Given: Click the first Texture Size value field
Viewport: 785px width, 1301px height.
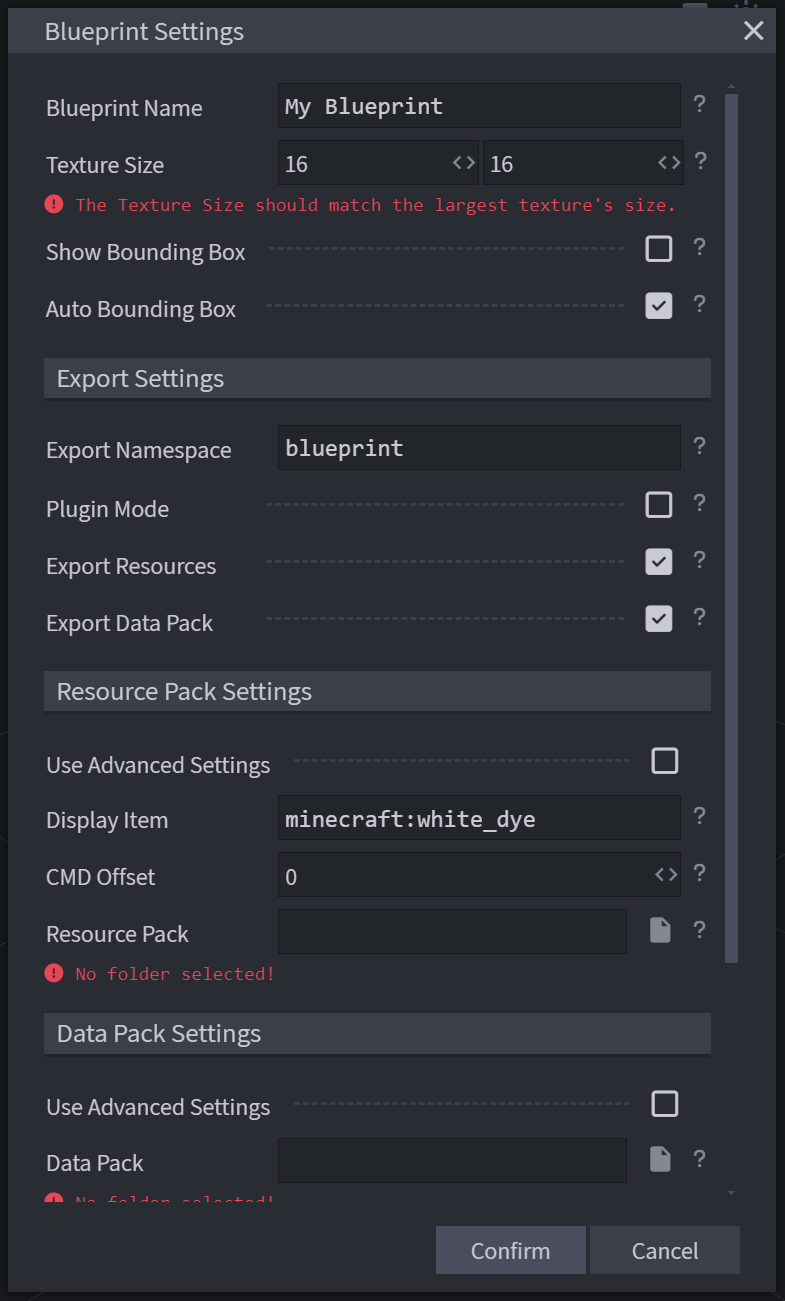Looking at the screenshot, I should click(378, 163).
